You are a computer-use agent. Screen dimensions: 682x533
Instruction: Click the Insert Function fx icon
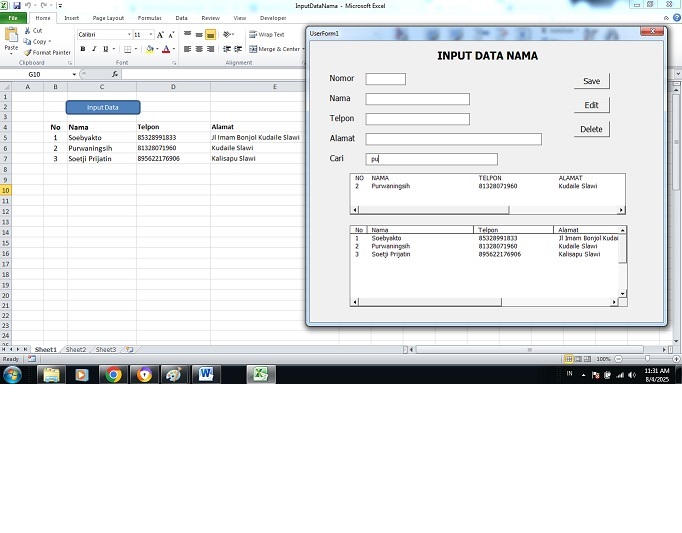(115, 74)
